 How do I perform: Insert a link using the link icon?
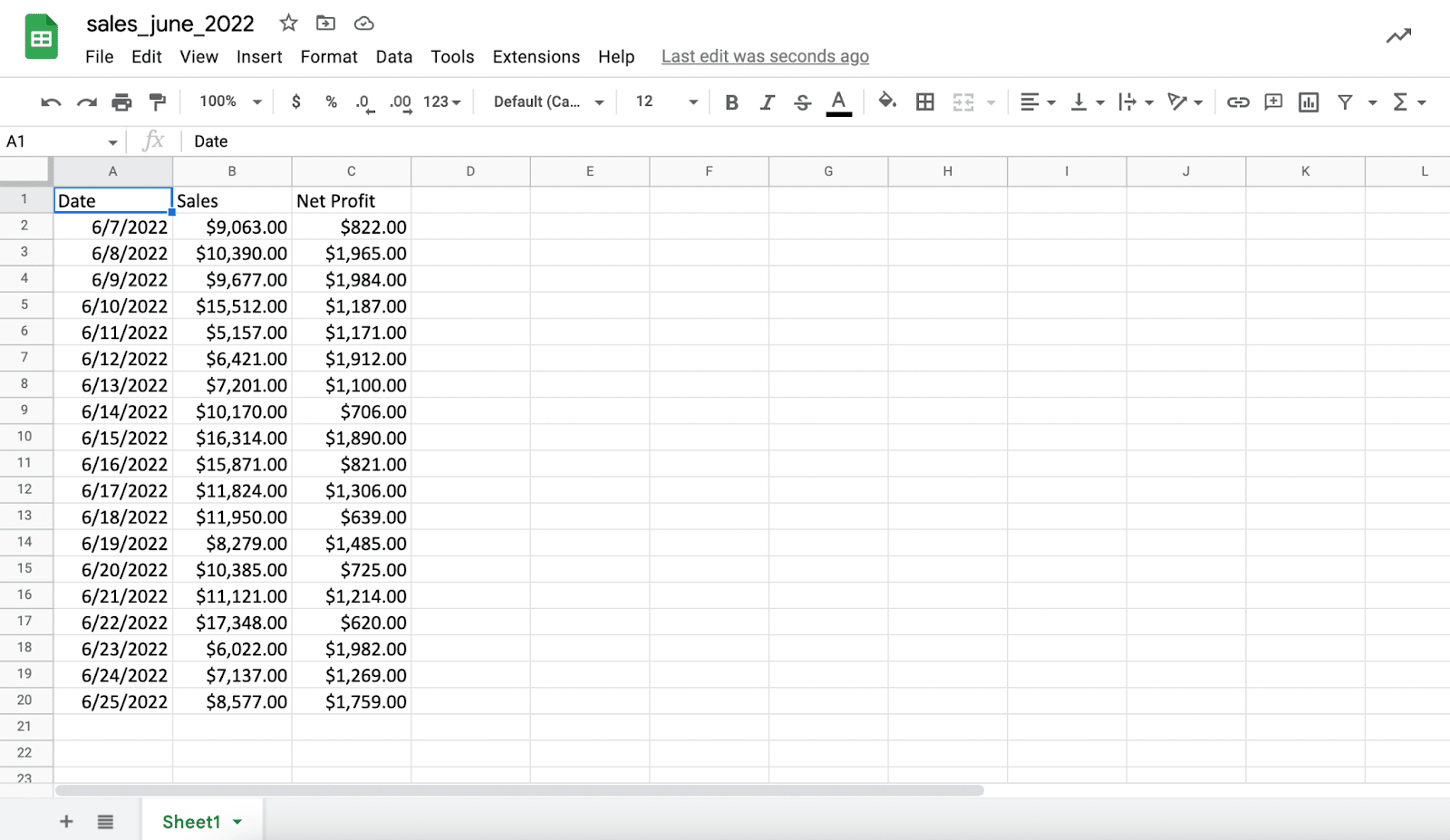(x=1238, y=102)
